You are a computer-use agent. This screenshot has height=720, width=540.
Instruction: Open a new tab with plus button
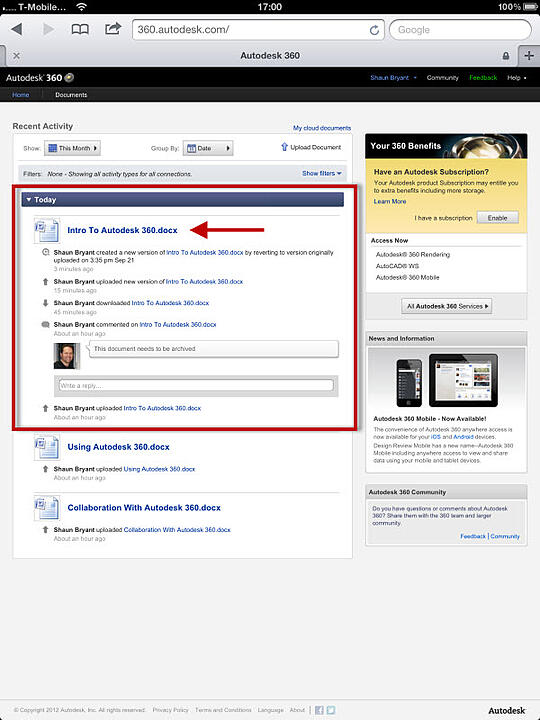pyautogui.click(x=529, y=56)
